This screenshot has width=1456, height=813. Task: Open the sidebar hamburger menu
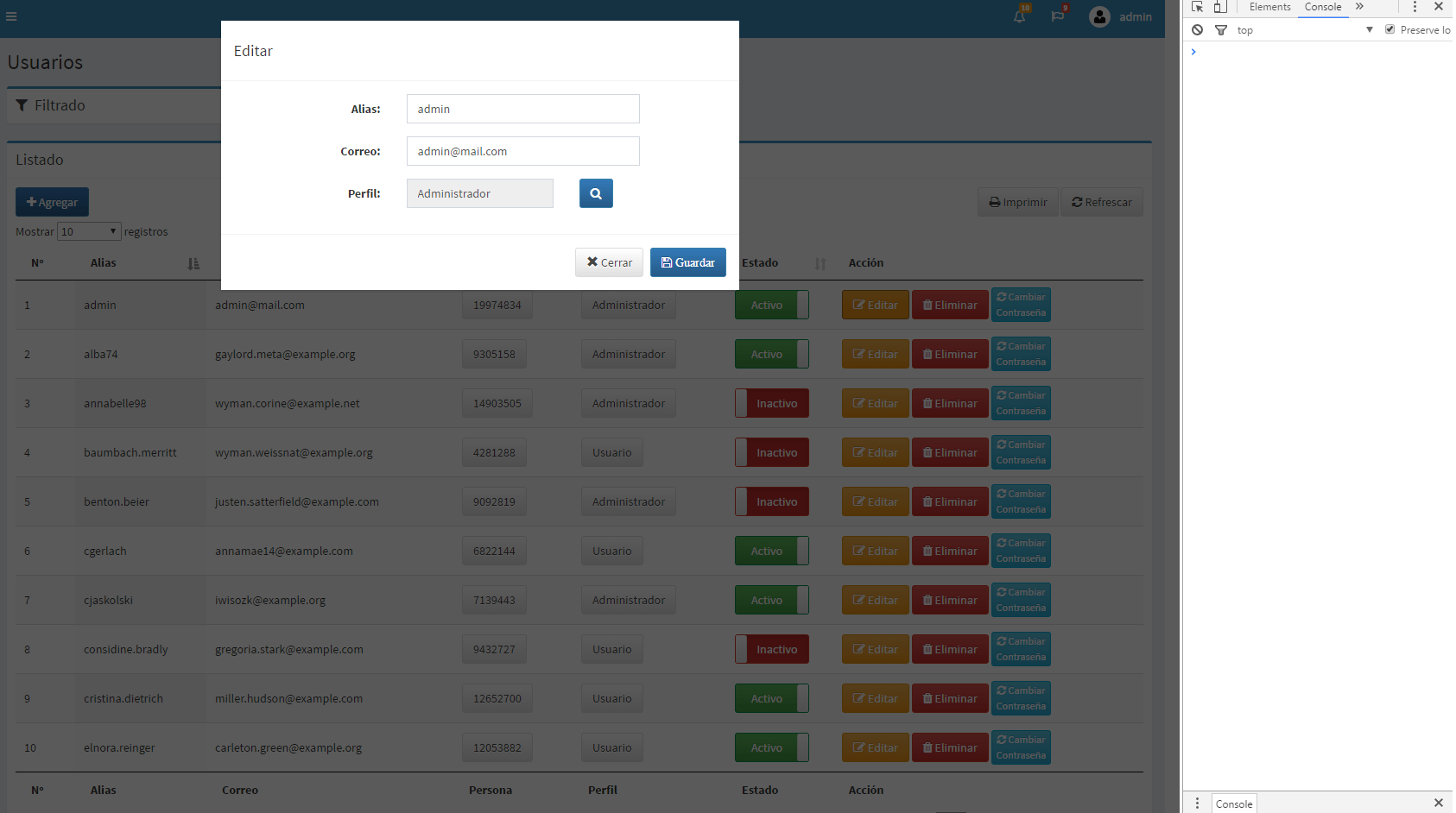click(x=11, y=16)
